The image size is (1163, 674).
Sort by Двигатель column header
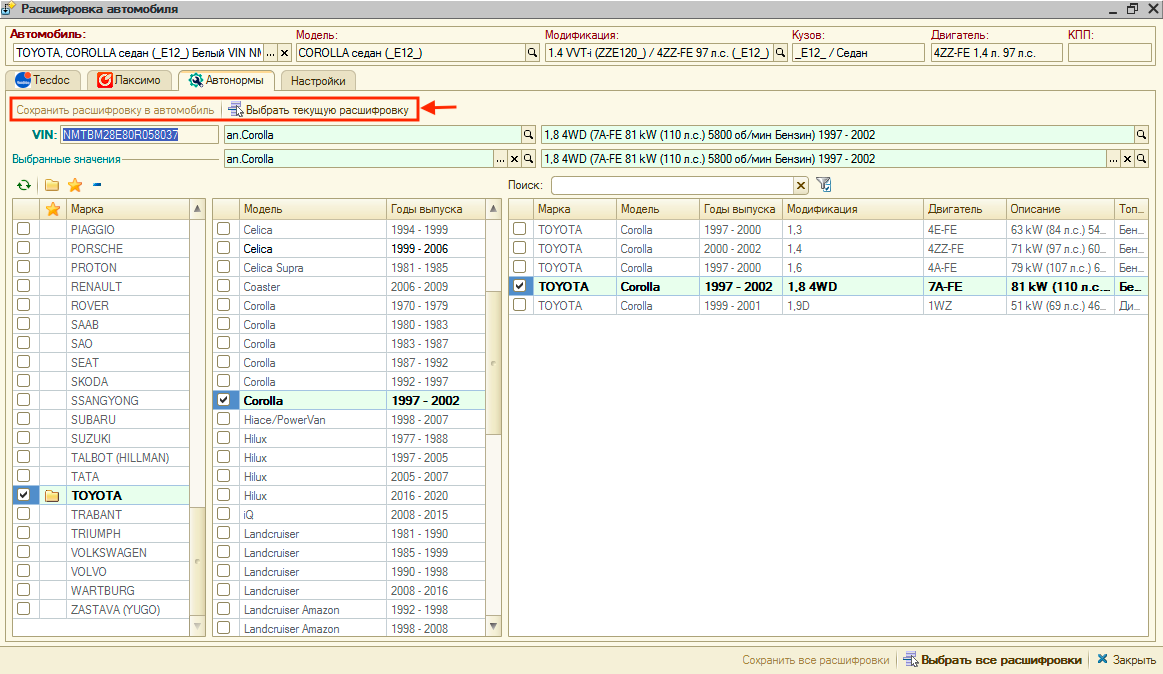(x=964, y=209)
